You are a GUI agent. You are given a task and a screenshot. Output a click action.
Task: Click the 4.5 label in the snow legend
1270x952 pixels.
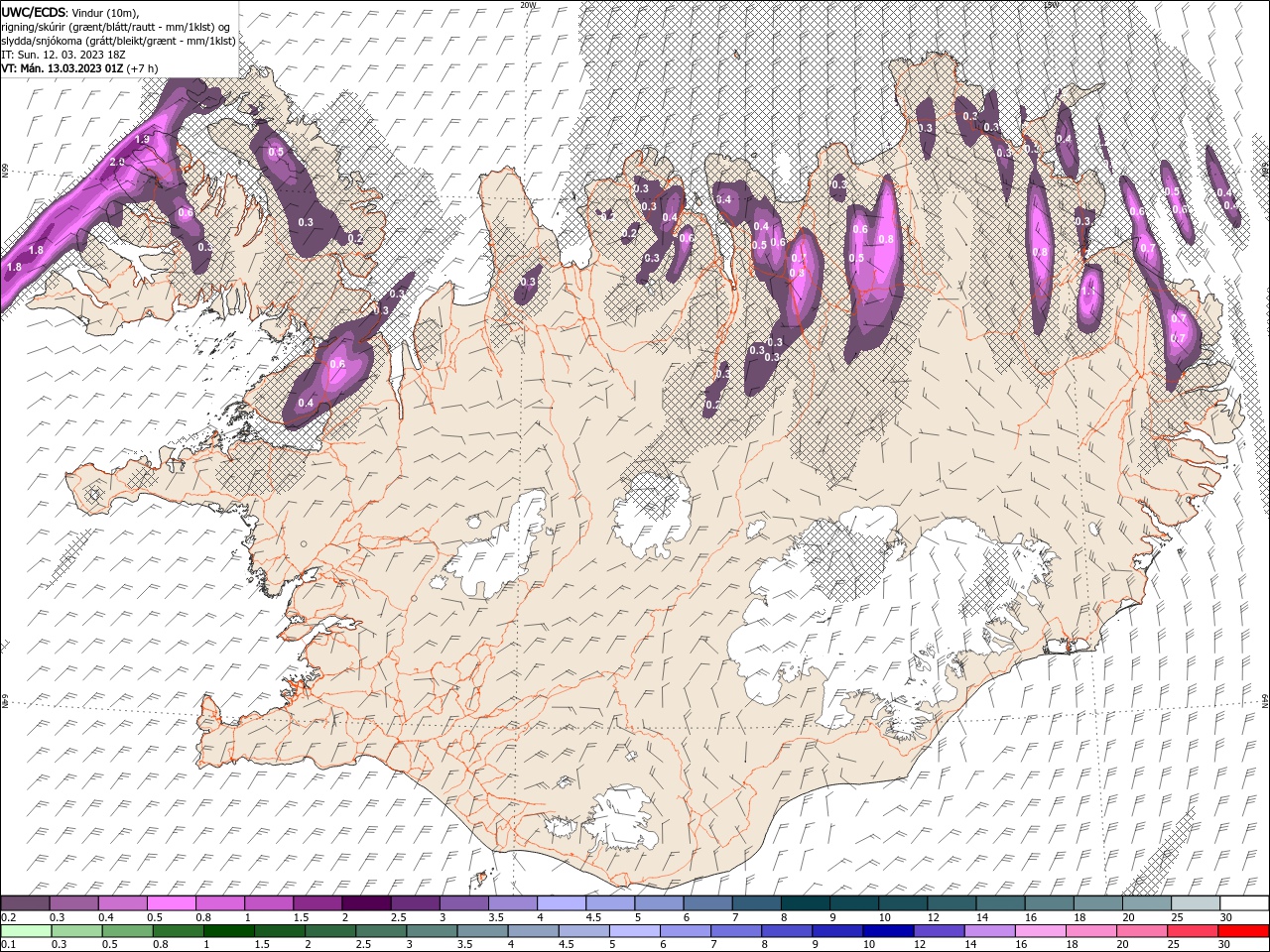point(593,917)
